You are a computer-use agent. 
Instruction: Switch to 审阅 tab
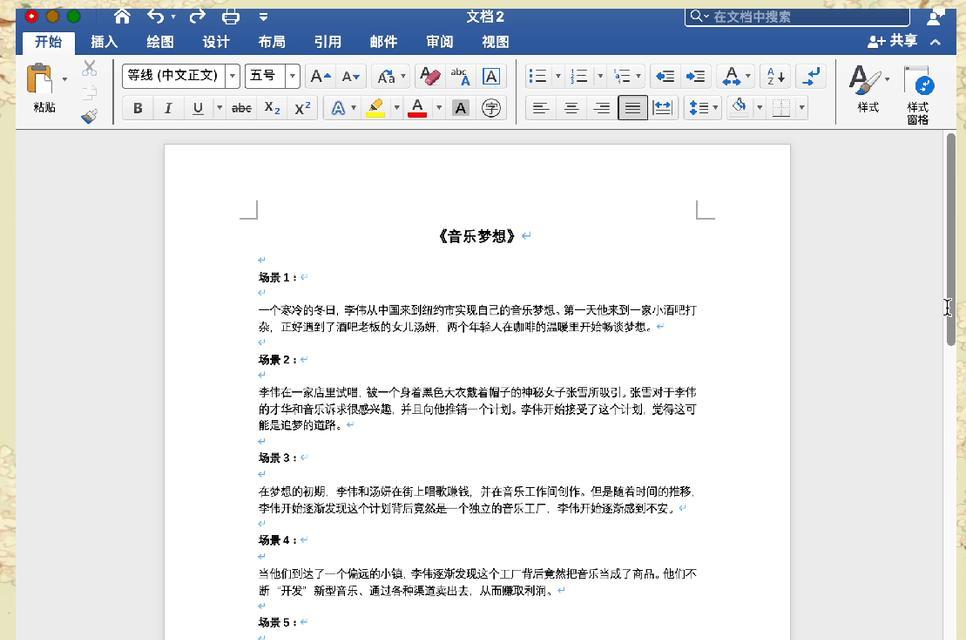439,42
